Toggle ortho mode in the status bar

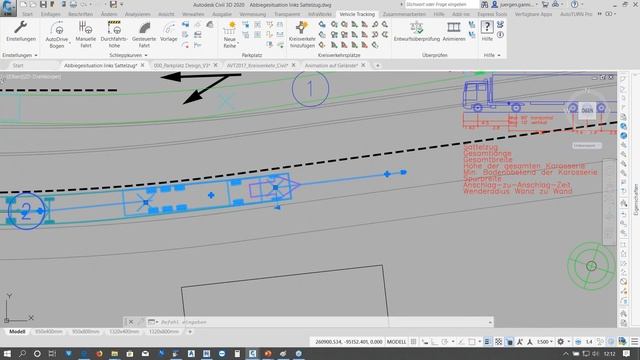[434, 342]
